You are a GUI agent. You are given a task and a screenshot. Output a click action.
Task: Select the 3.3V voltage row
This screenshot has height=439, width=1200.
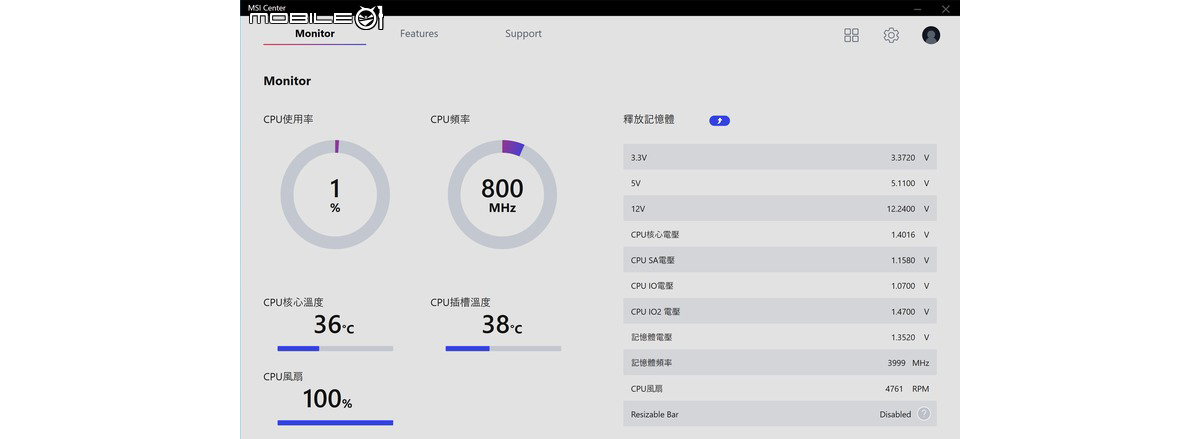coord(780,158)
